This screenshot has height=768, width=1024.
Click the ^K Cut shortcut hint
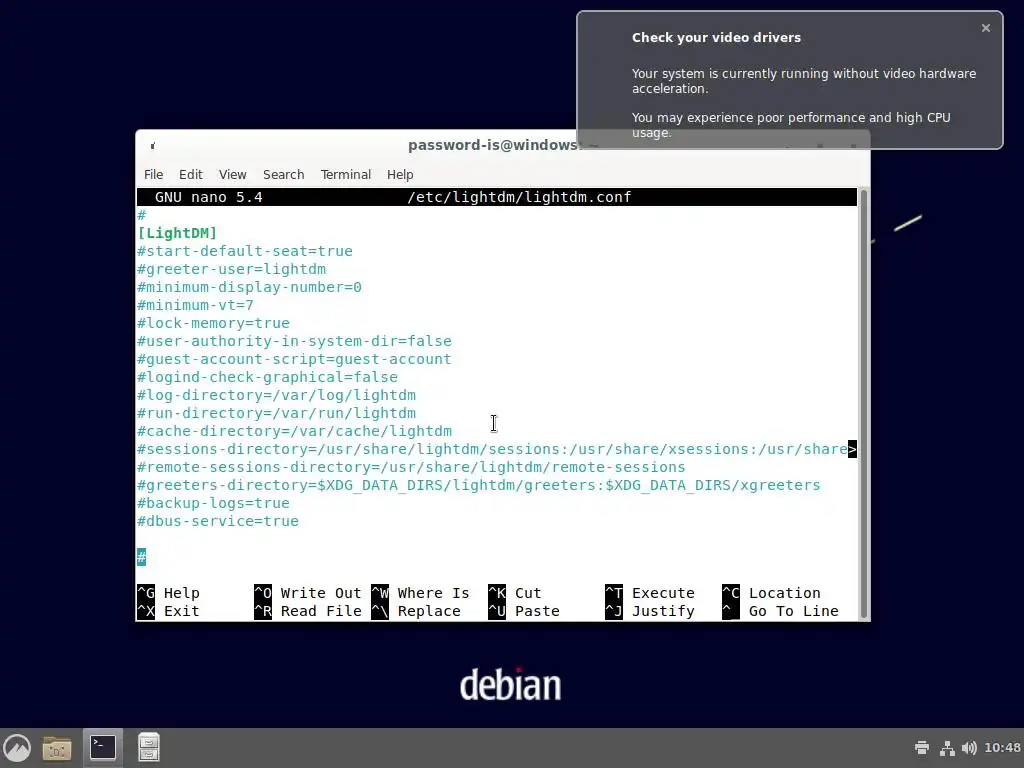pyautogui.click(x=515, y=593)
